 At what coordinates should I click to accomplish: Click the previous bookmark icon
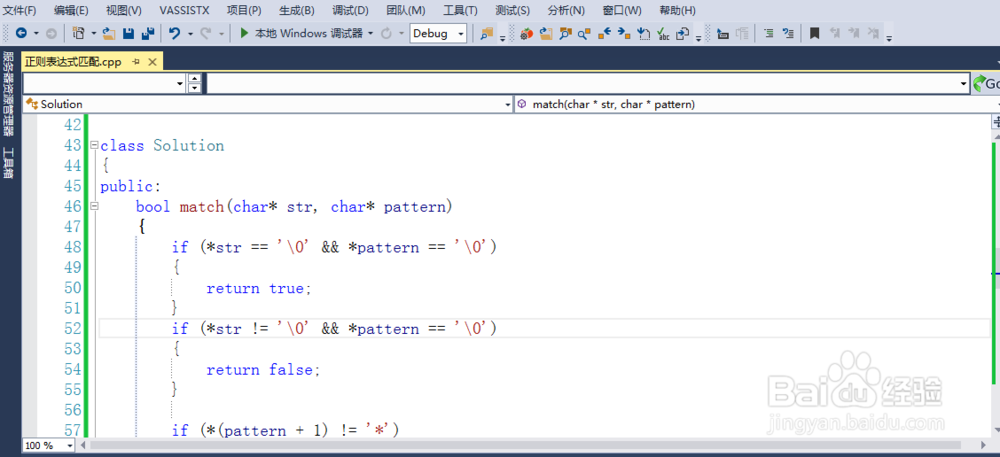pyautogui.click(x=834, y=33)
